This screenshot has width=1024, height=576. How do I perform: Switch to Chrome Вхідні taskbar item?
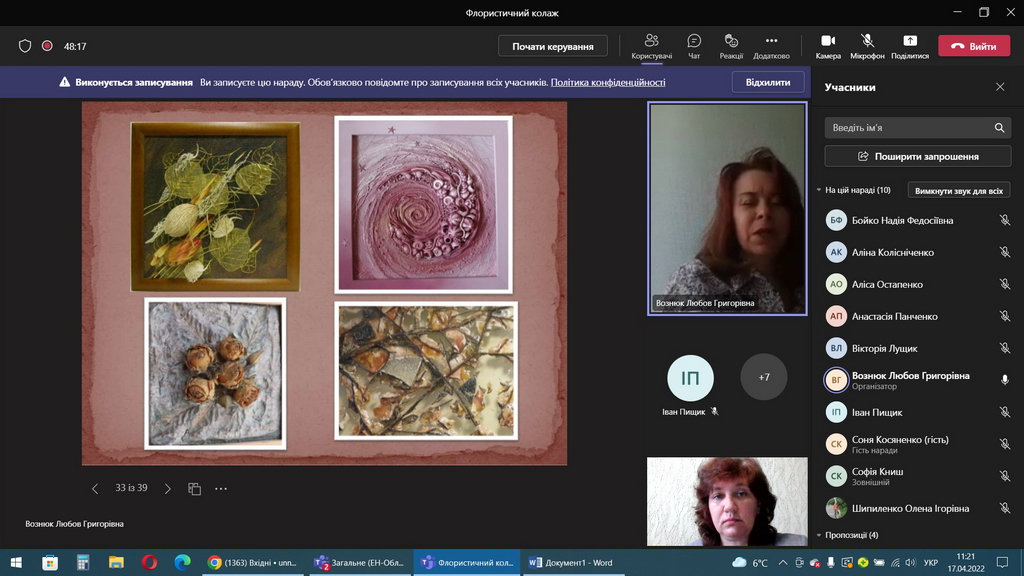tap(252, 562)
